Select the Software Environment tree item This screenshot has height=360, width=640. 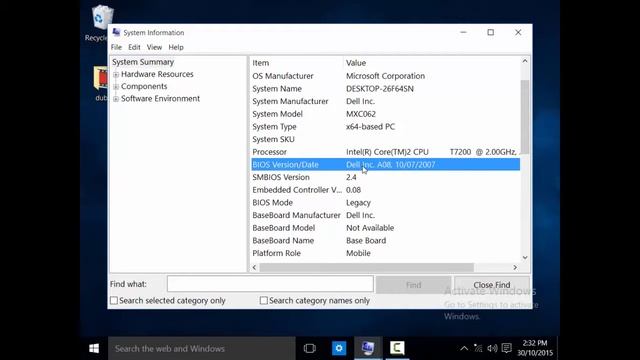pyautogui.click(x=160, y=99)
